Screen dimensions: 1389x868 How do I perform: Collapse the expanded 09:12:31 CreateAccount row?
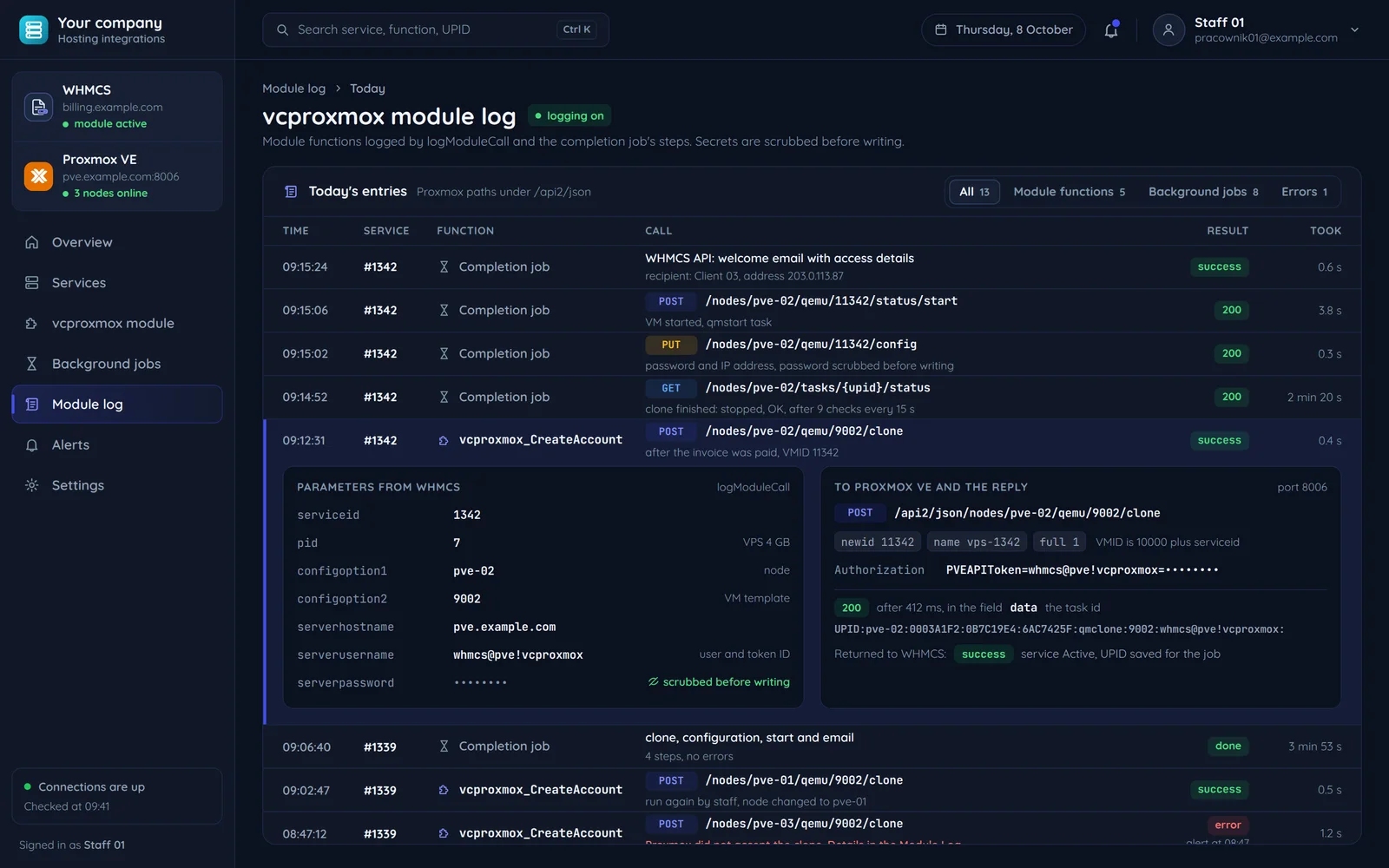point(812,441)
